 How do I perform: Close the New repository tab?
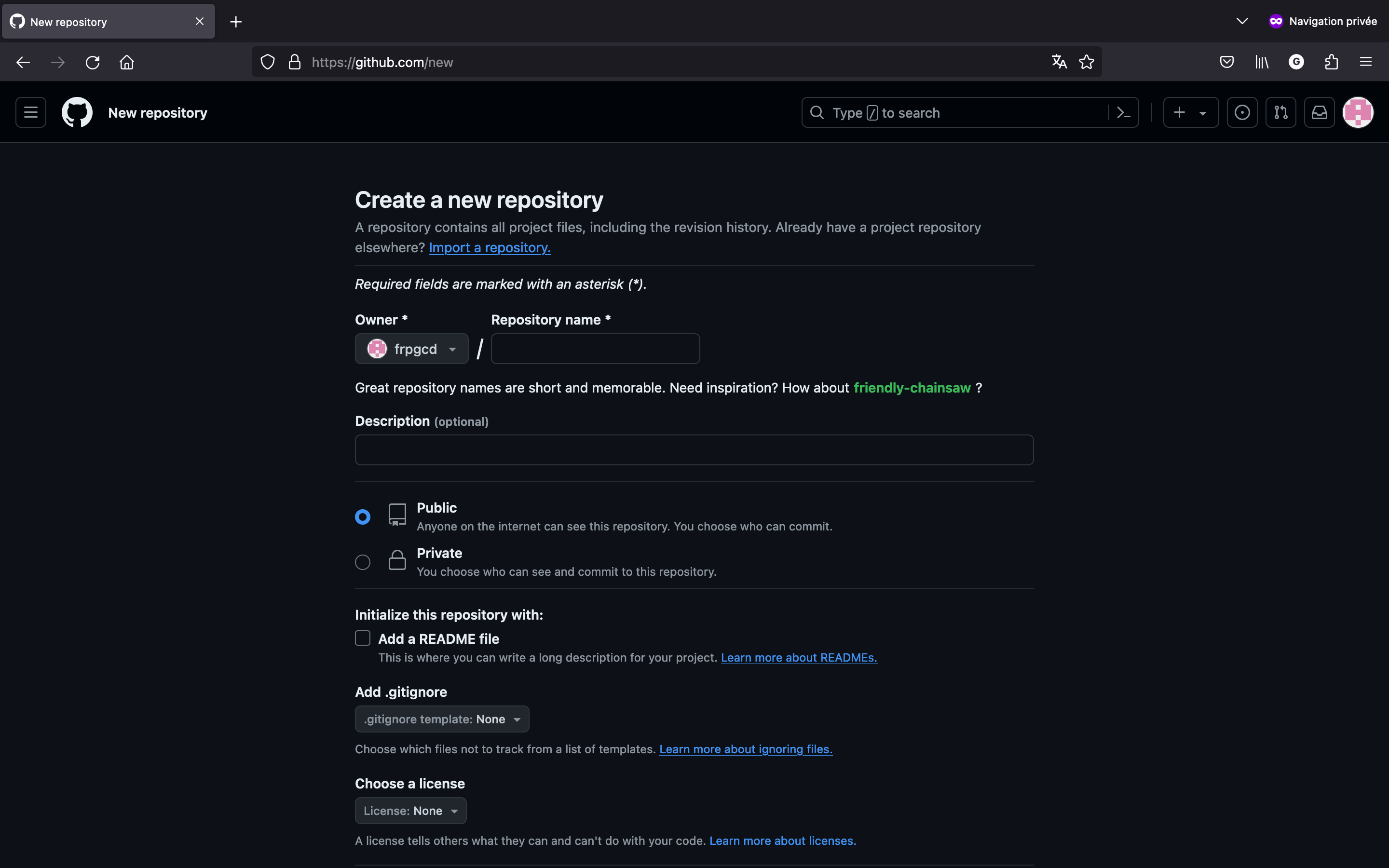[200, 21]
